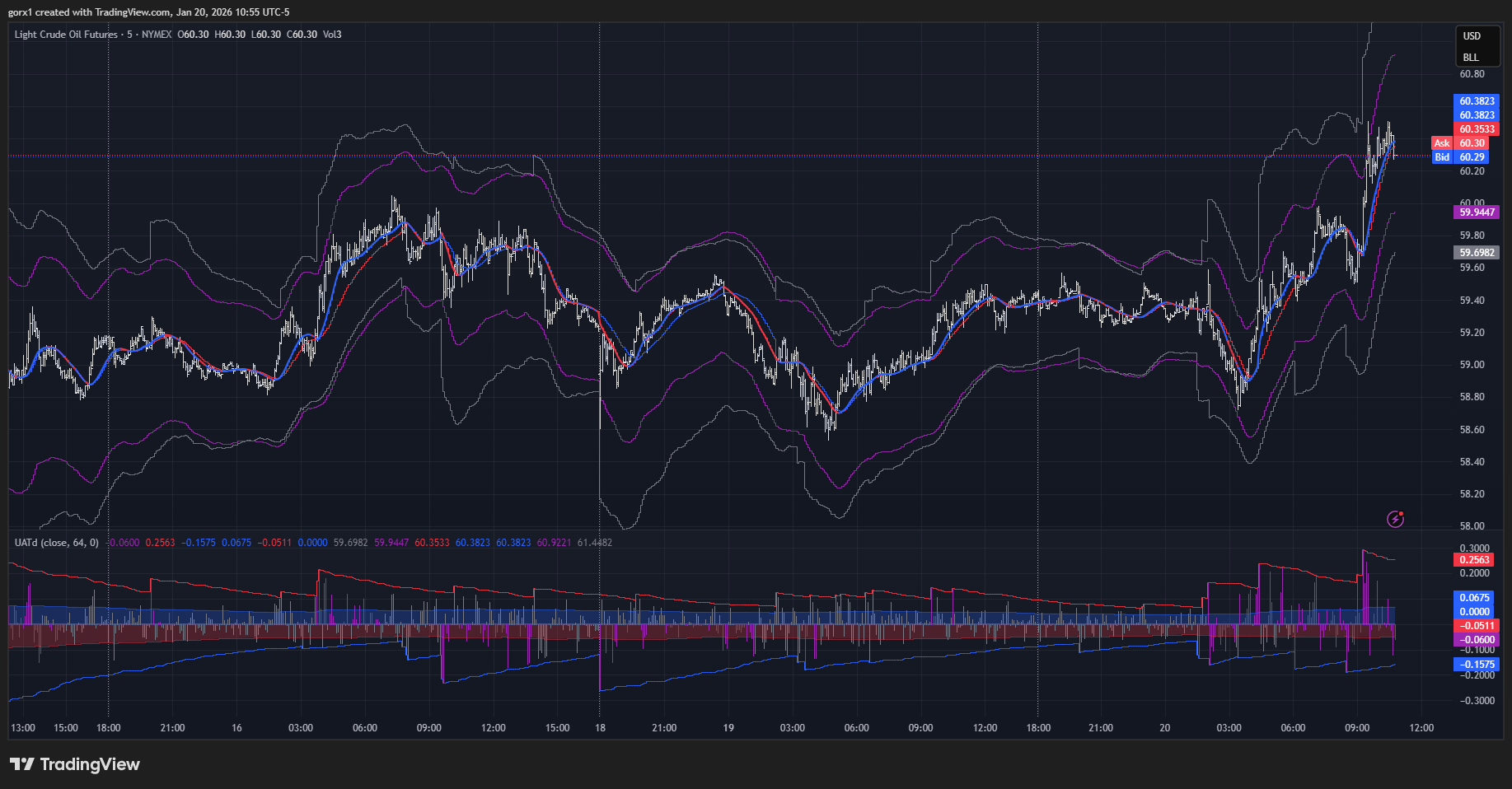Click 59.40 on the price axis
This screenshot has width=1512, height=789.
pyautogui.click(x=1472, y=301)
